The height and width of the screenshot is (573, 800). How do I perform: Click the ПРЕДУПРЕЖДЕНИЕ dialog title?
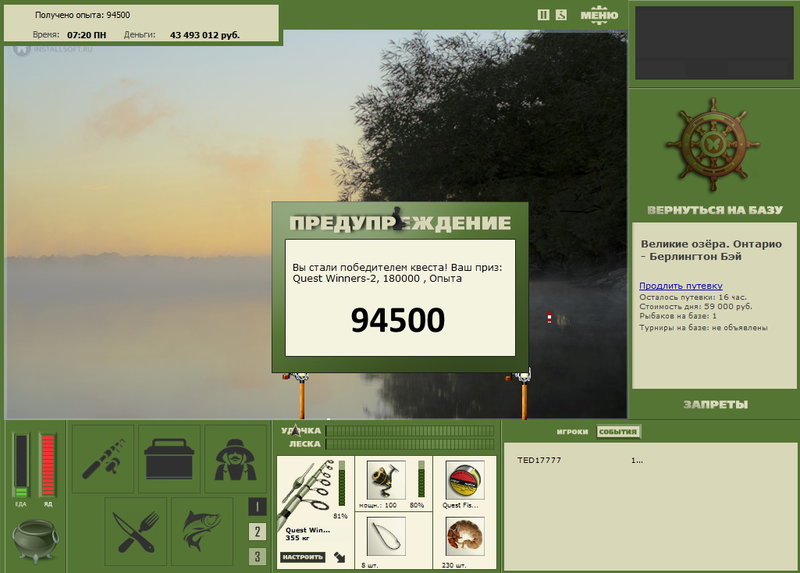click(x=400, y=222)
